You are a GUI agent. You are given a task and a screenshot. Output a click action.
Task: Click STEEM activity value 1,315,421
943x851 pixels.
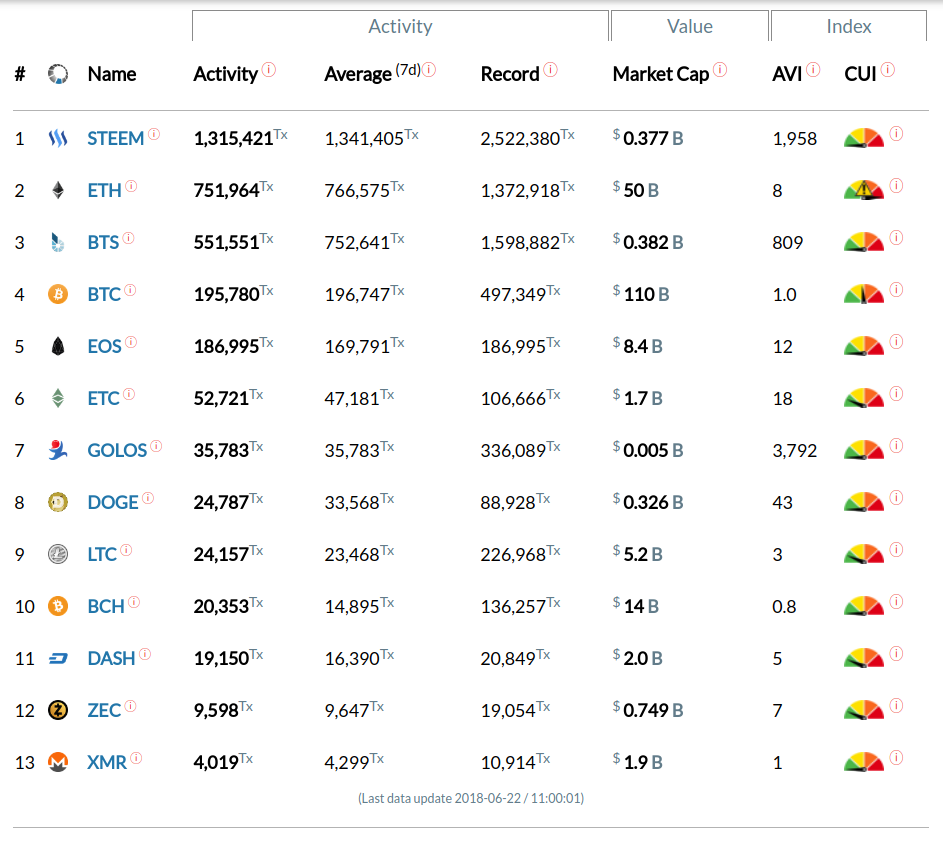point(233,139)
